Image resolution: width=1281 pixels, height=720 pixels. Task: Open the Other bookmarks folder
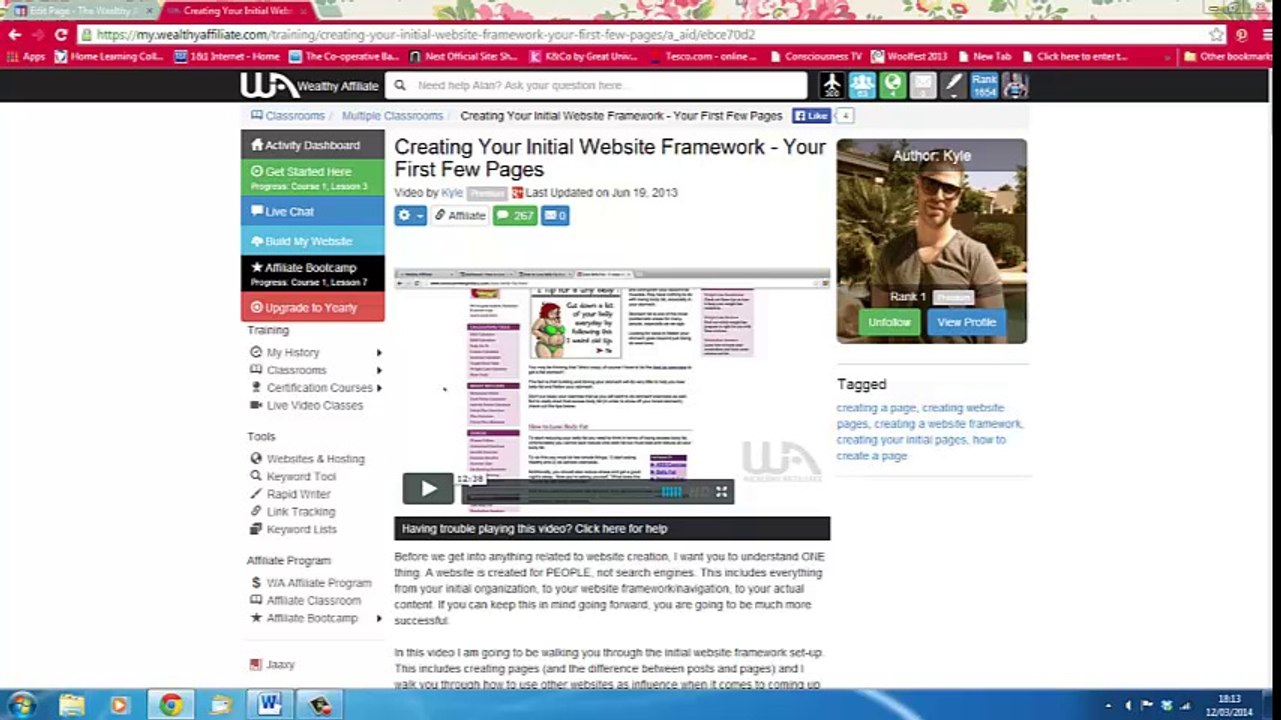pyautogui.click(x=1228, y=57)
